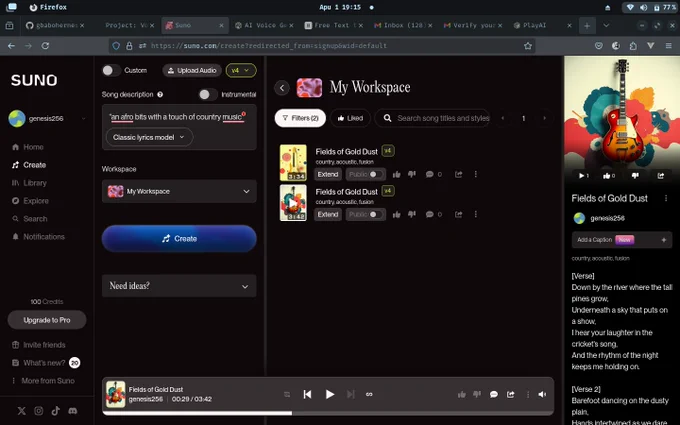Viewport: 680px width, 425px height.
Task: Select Create in the sidebar menu
Action: pos(29,165)
